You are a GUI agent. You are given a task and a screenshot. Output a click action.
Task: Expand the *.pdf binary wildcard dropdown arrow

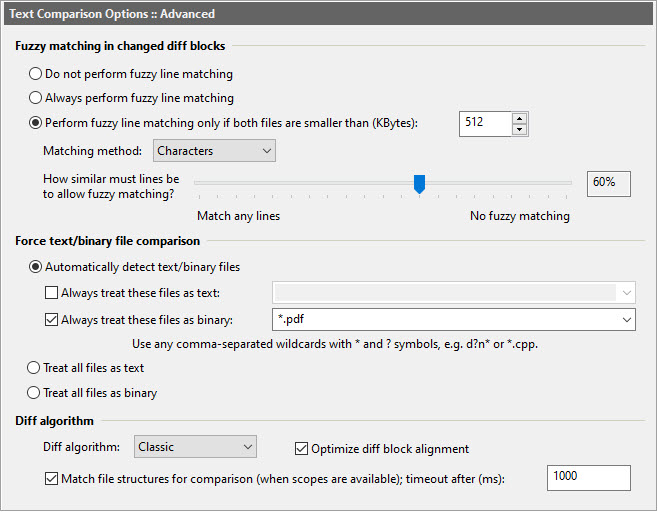click(x=627, y=320)
